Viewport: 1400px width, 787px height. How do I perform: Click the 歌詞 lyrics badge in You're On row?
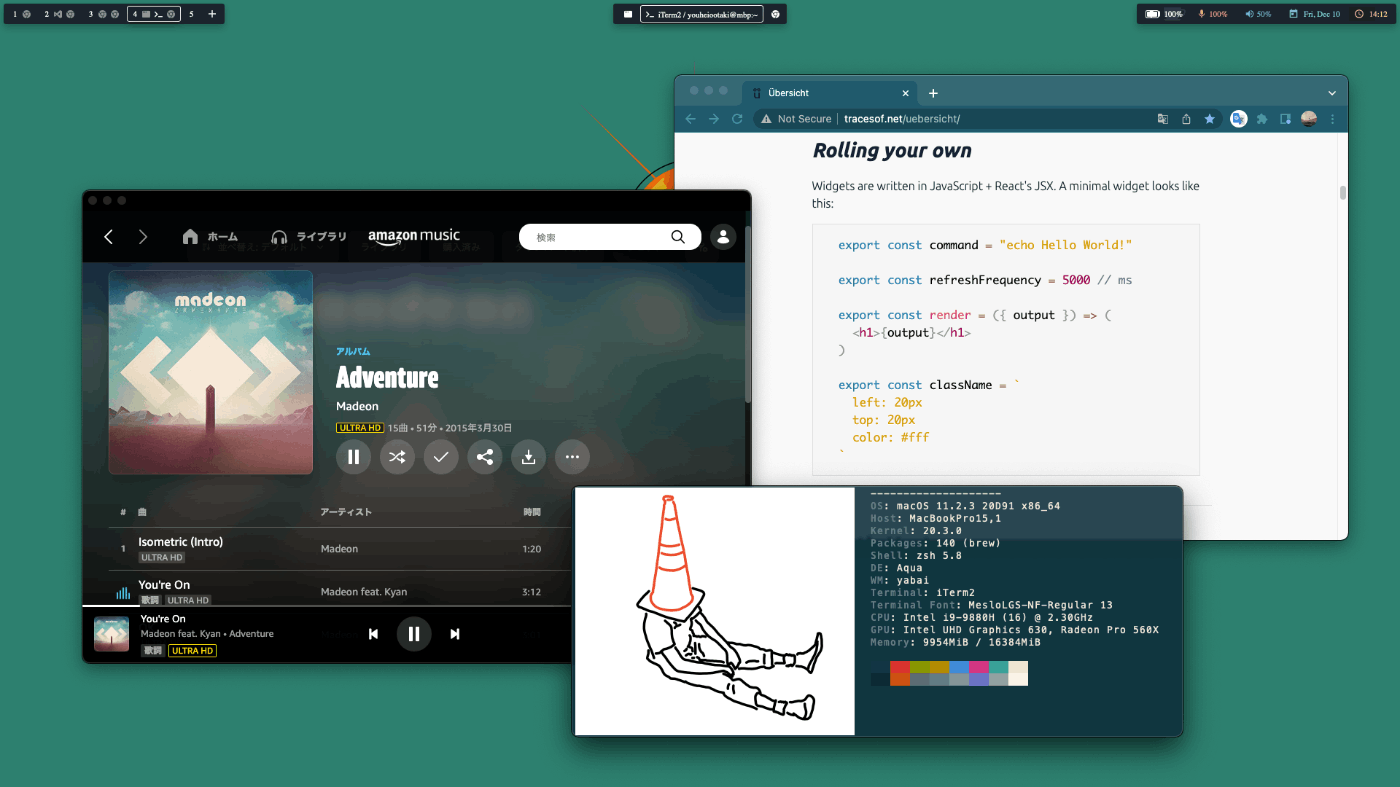point(150,600)
